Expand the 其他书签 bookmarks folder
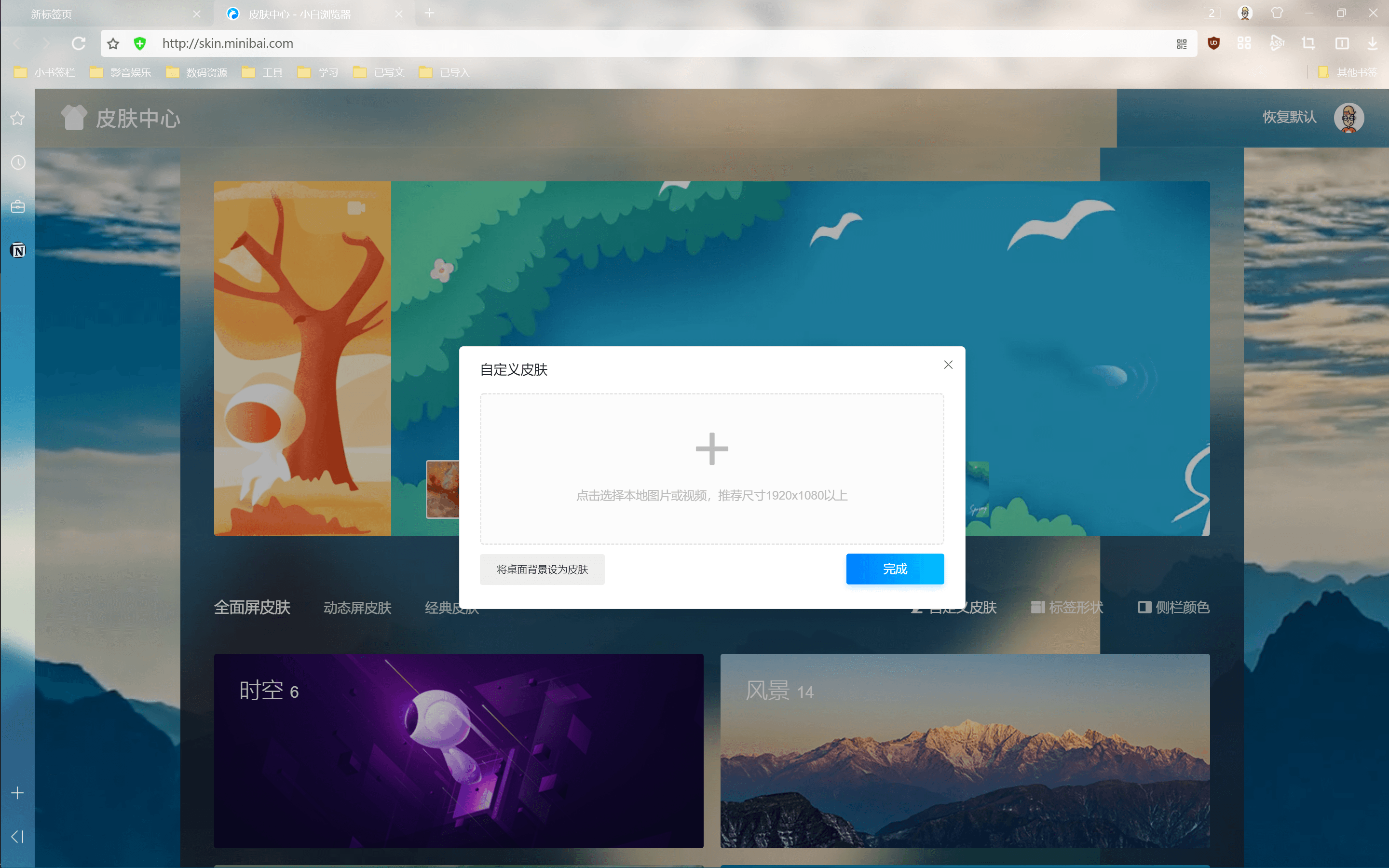The width and height of the screenshot is (1389, 868). 1348,72
